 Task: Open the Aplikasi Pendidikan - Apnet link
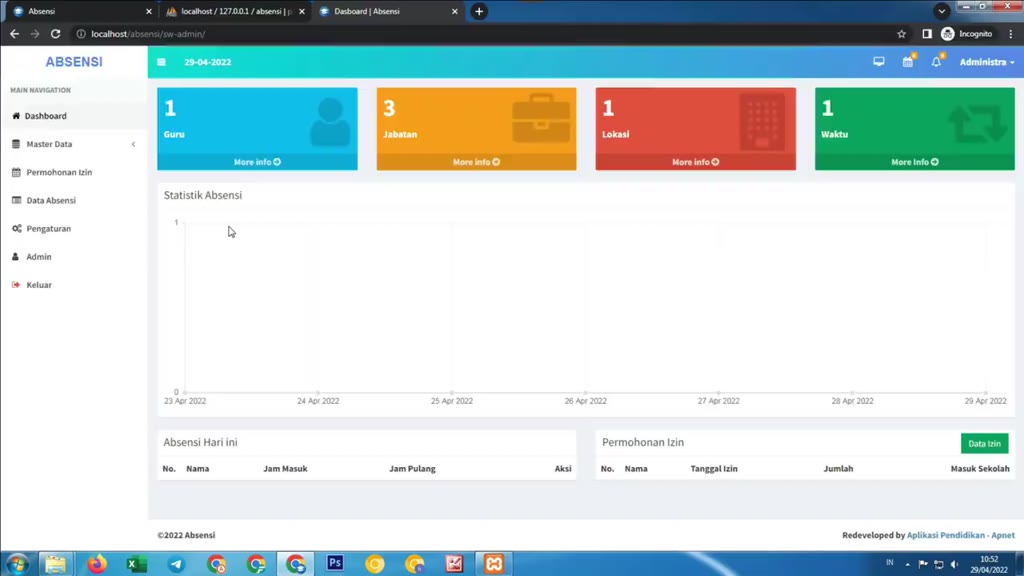pyautogui.click(x=960, y=534)
